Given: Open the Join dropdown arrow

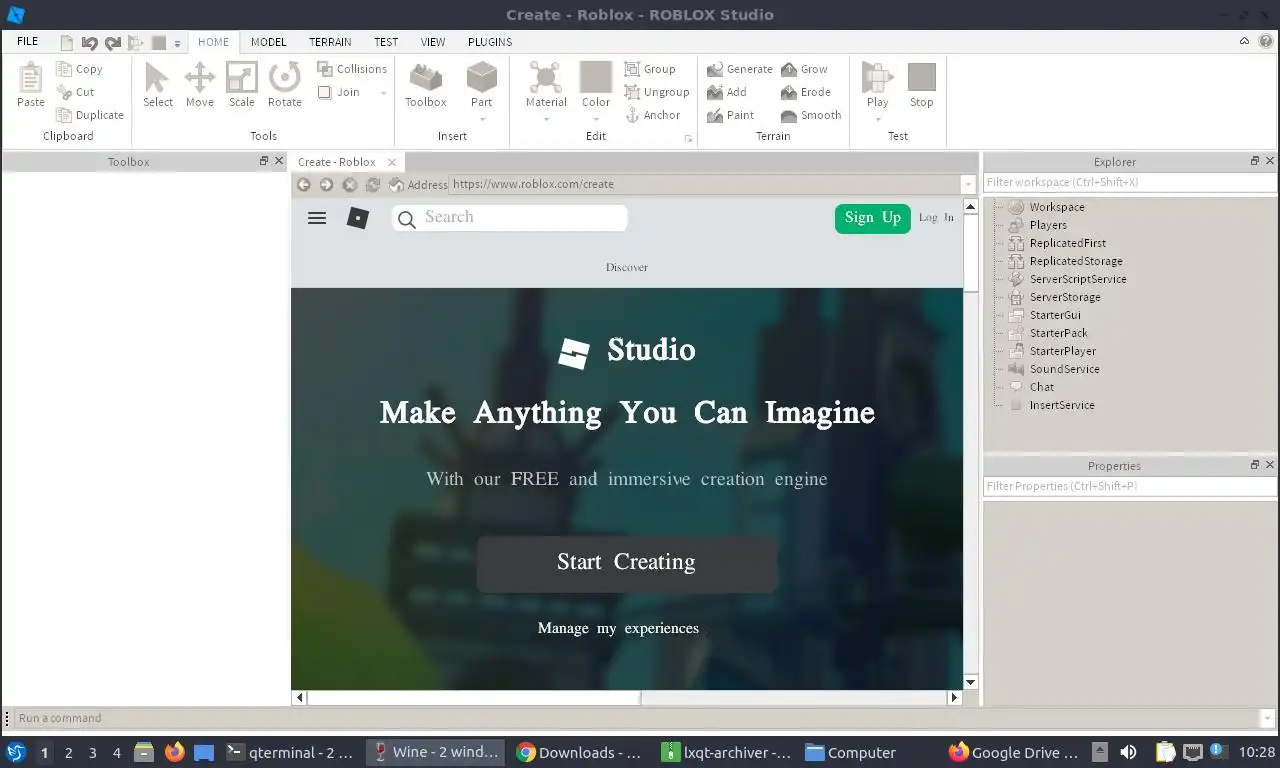Looking at the screenshot, I should (x=383, y=93).
